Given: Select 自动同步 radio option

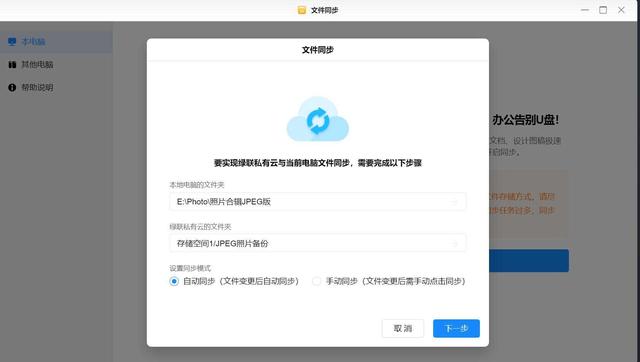Looking at the screenshot, I should tap(174, 281).
